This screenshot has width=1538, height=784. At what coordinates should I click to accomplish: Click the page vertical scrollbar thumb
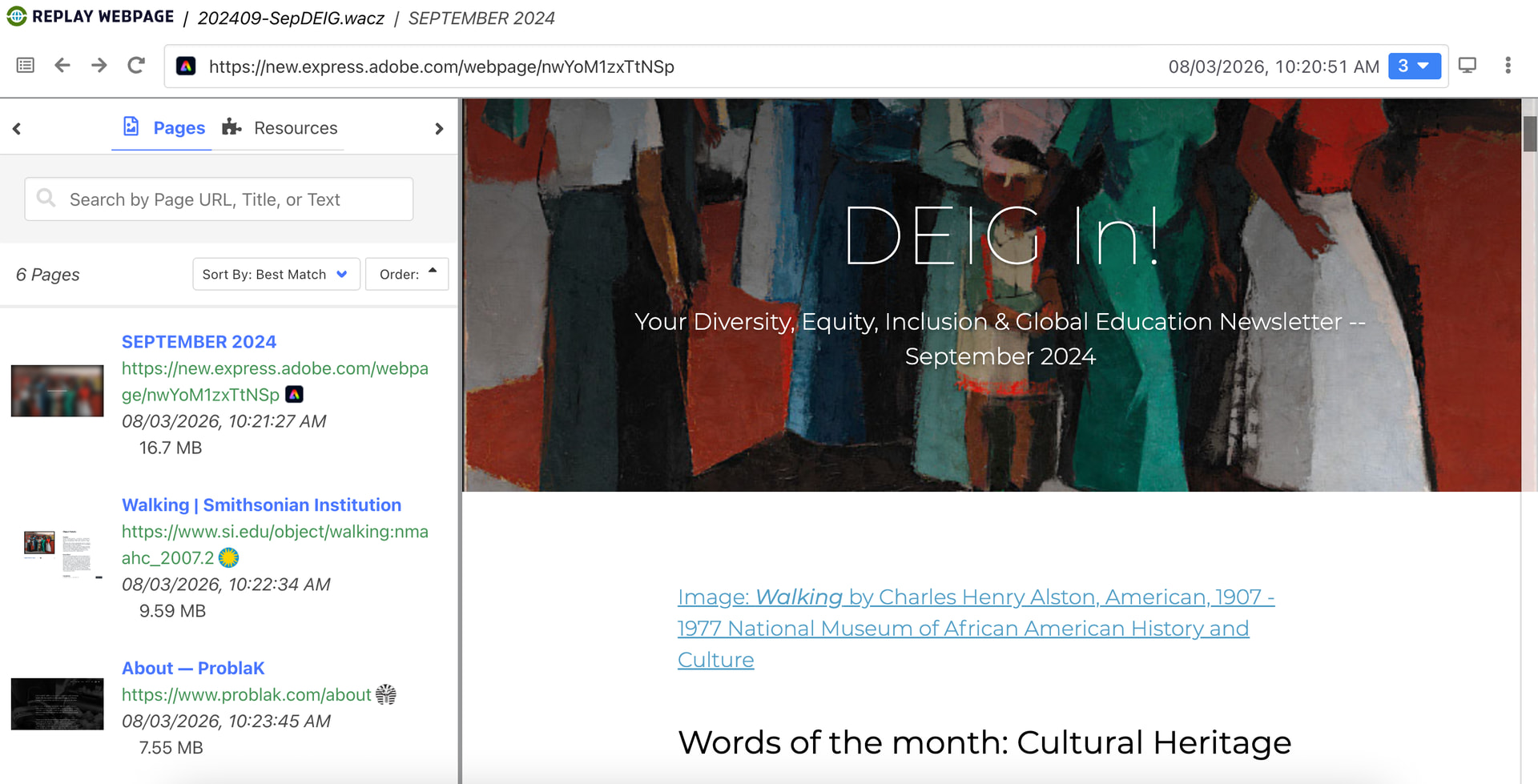click(x=1529, y=134)
